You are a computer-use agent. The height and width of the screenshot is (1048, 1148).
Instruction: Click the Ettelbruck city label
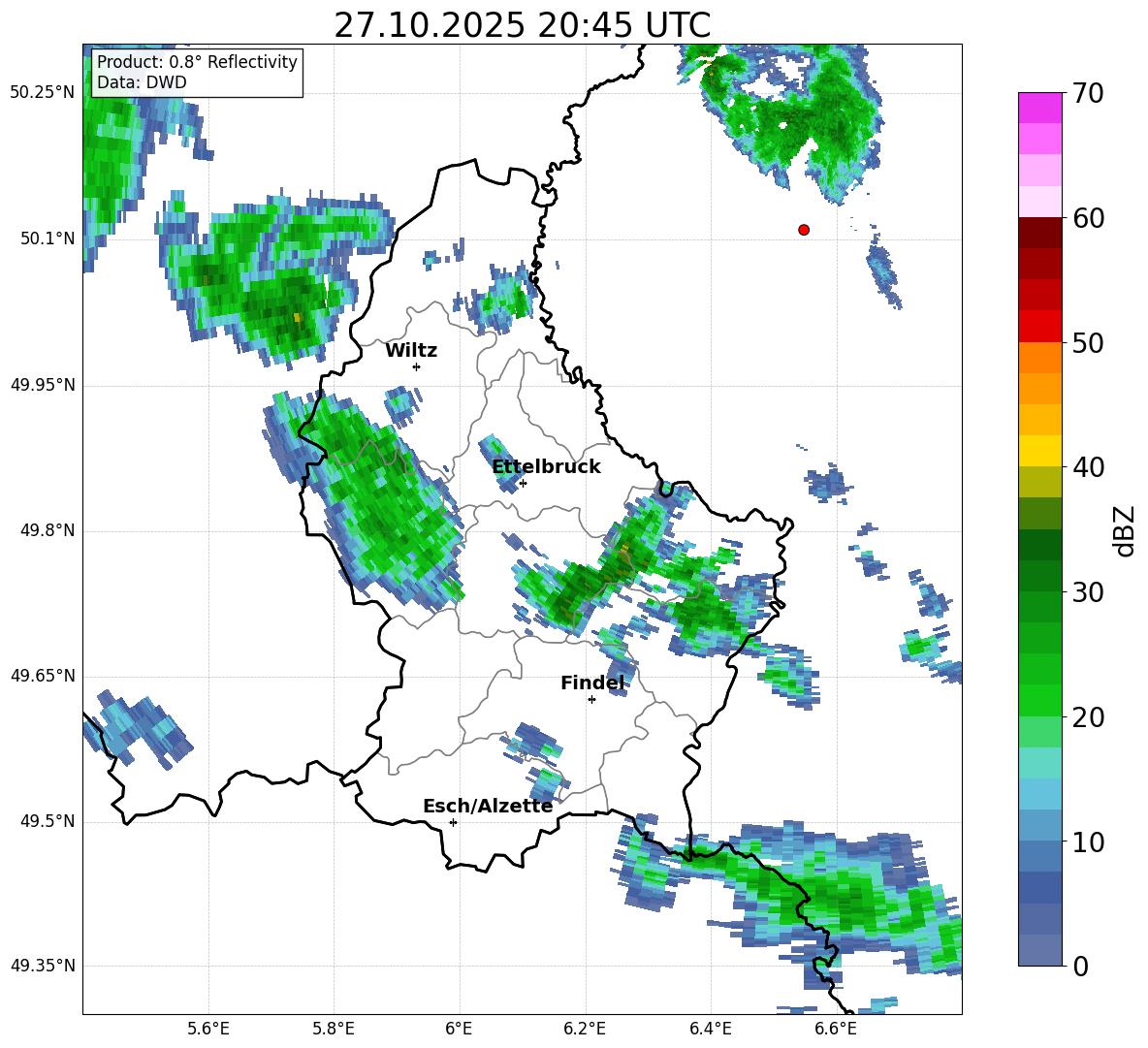coord(546,467)
